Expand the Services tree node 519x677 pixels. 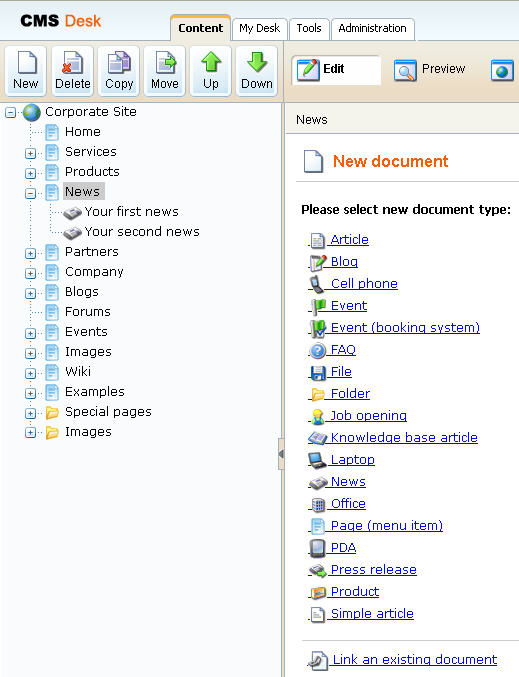30,153
